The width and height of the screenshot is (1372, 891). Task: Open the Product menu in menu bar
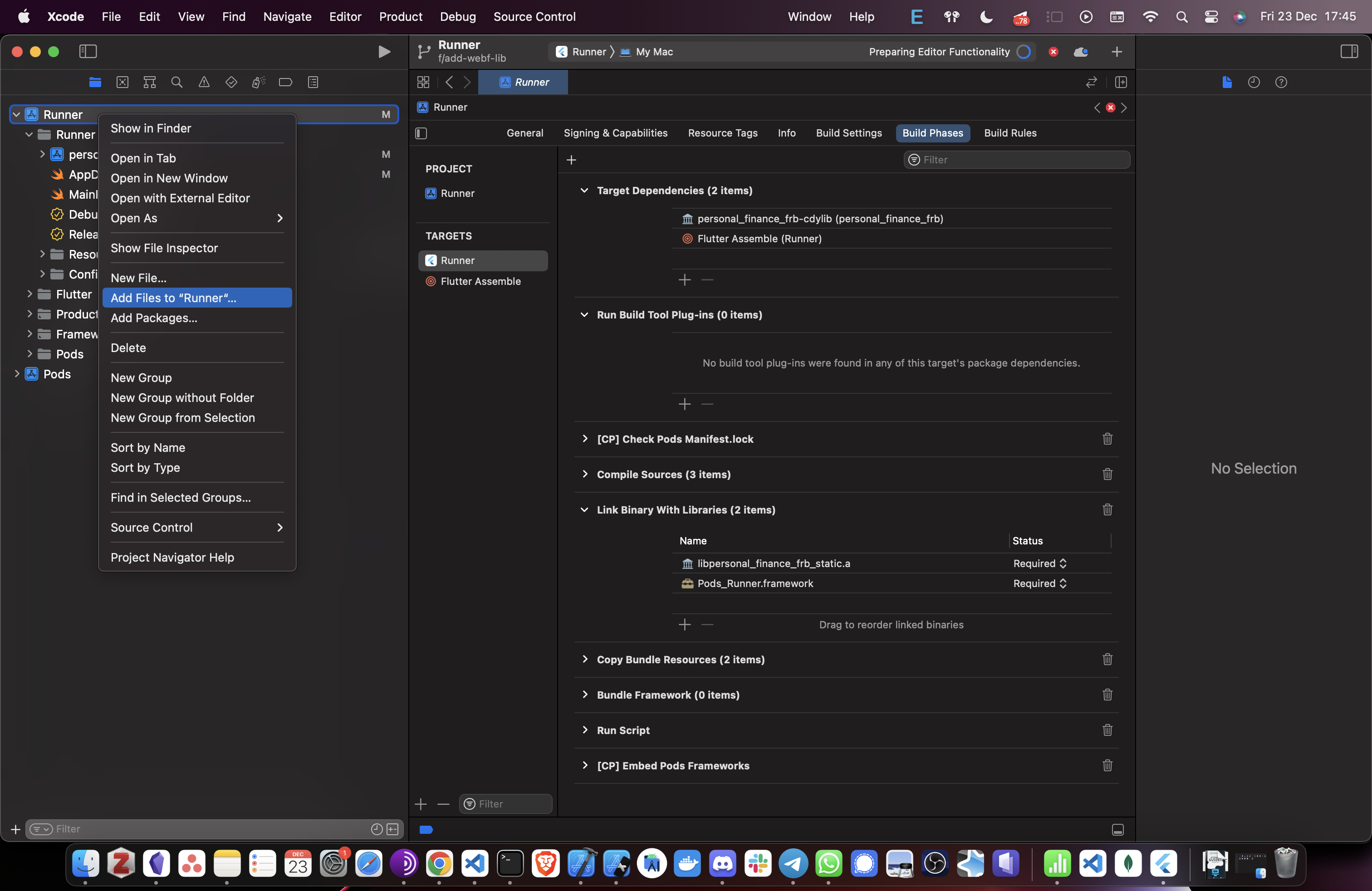point(400,17)
